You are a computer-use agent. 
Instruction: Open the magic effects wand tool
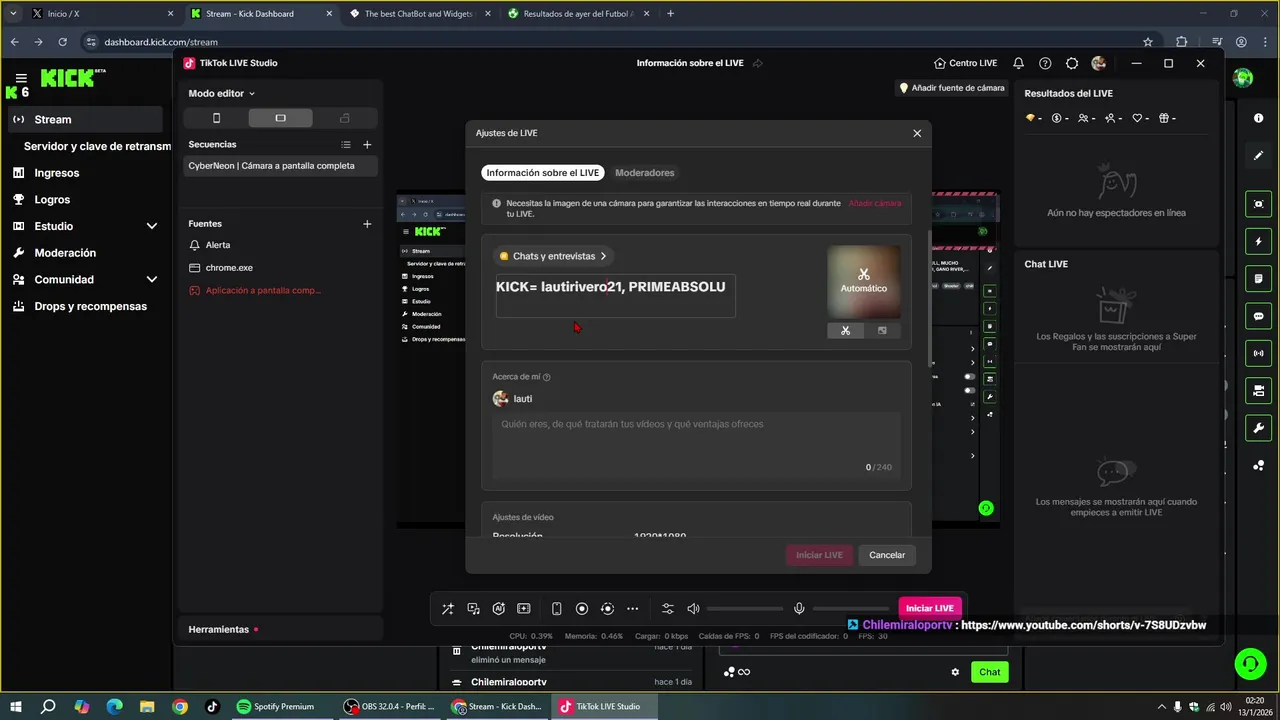448,608
